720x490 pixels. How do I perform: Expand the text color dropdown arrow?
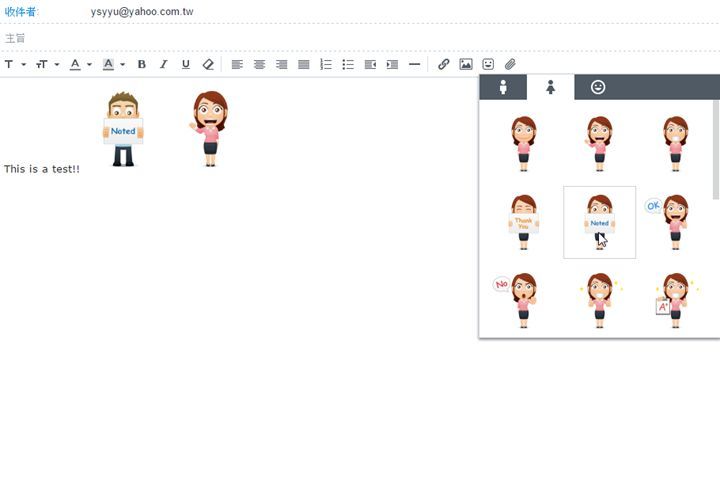90,64
